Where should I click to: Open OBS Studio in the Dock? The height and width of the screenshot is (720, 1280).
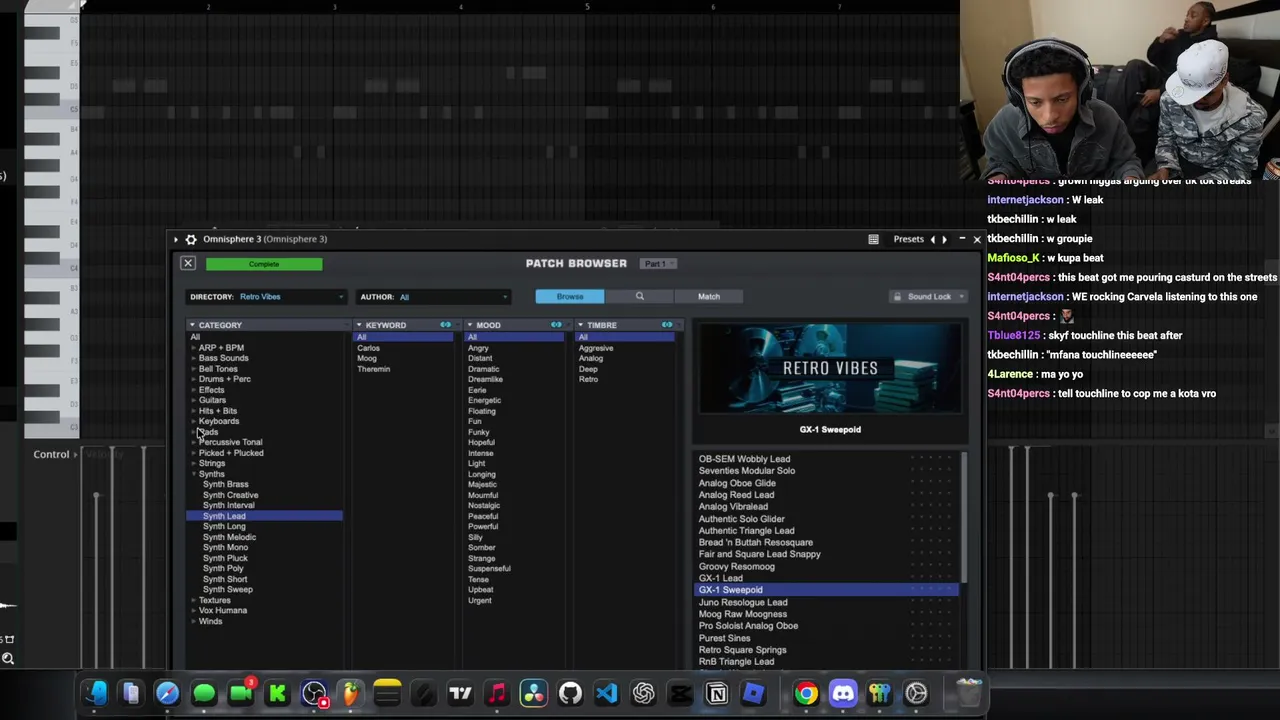(314, 693)
